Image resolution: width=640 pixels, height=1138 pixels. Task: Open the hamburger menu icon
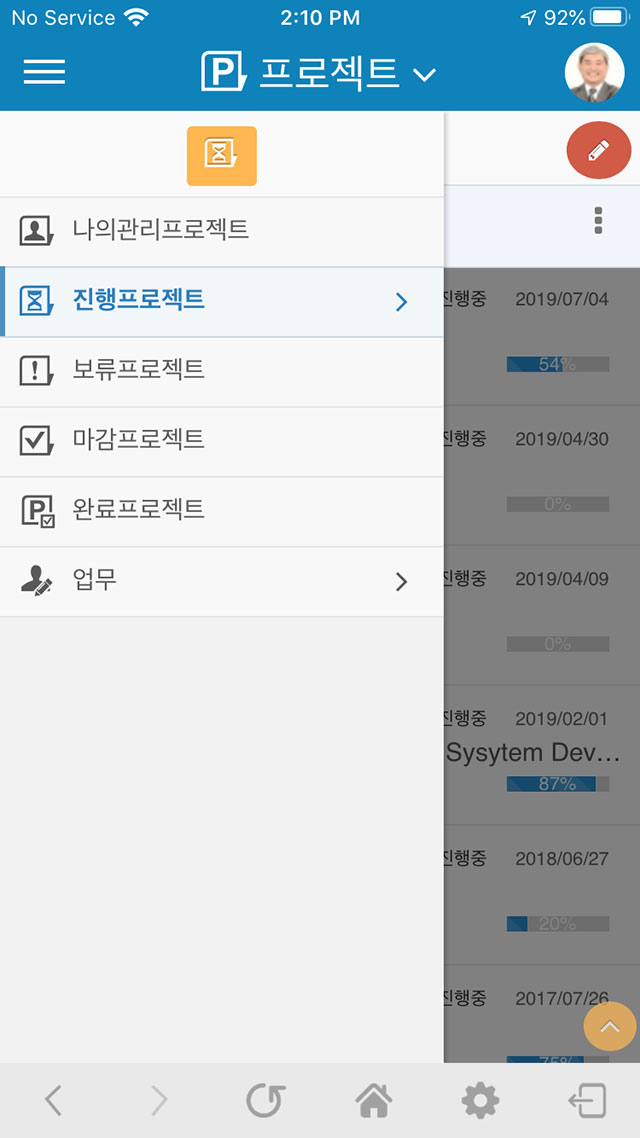(x=44, y=72)
